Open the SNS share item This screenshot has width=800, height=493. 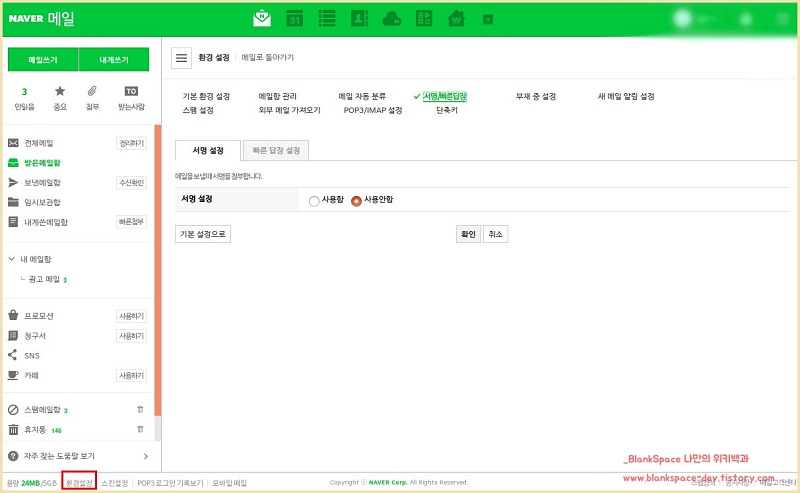[x=32, y=355]
